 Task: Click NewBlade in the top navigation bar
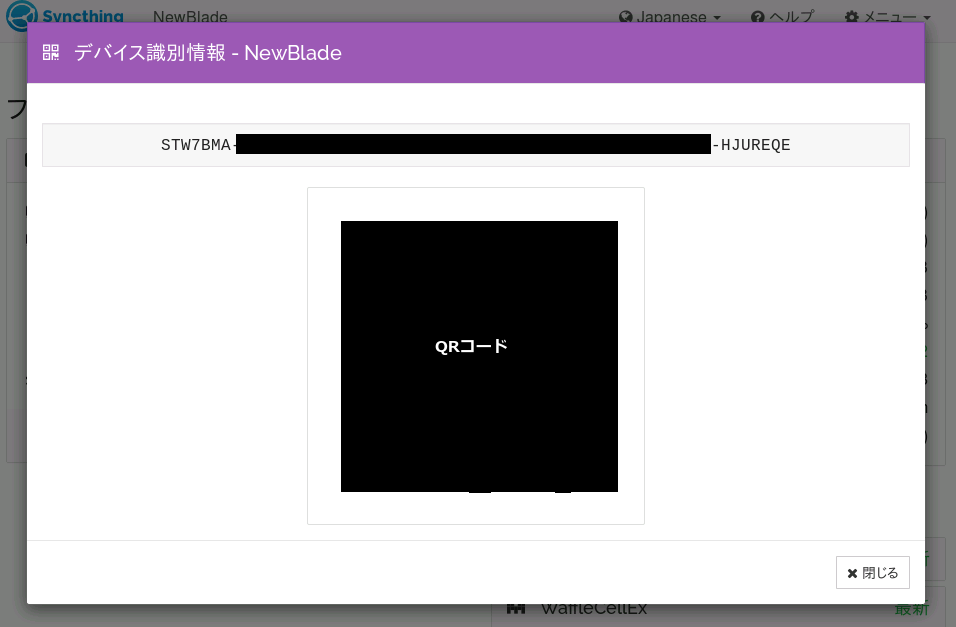[x=190, y=17]
